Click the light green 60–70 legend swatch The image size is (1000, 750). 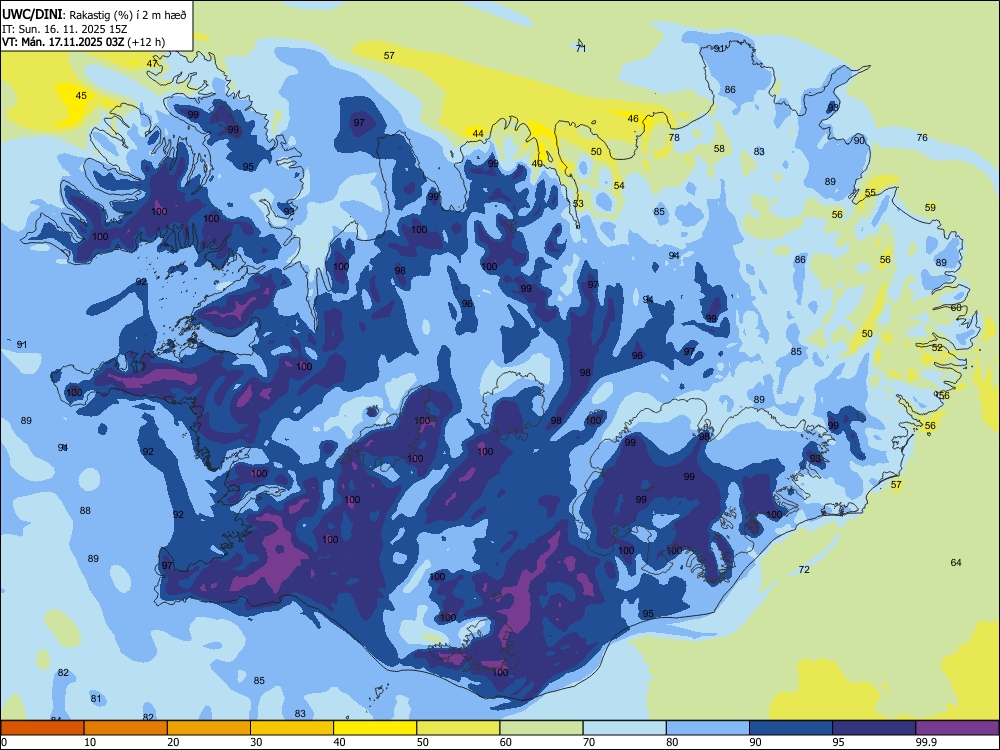[541, 728]
